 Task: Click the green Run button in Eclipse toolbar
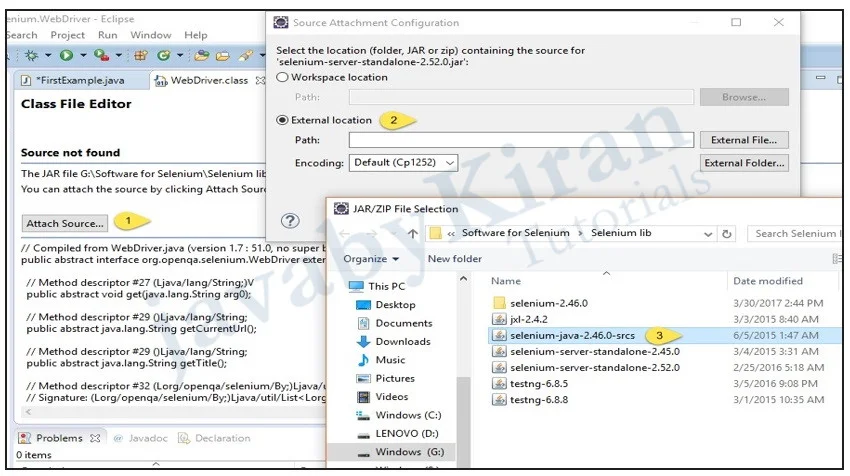coord(66,55)
